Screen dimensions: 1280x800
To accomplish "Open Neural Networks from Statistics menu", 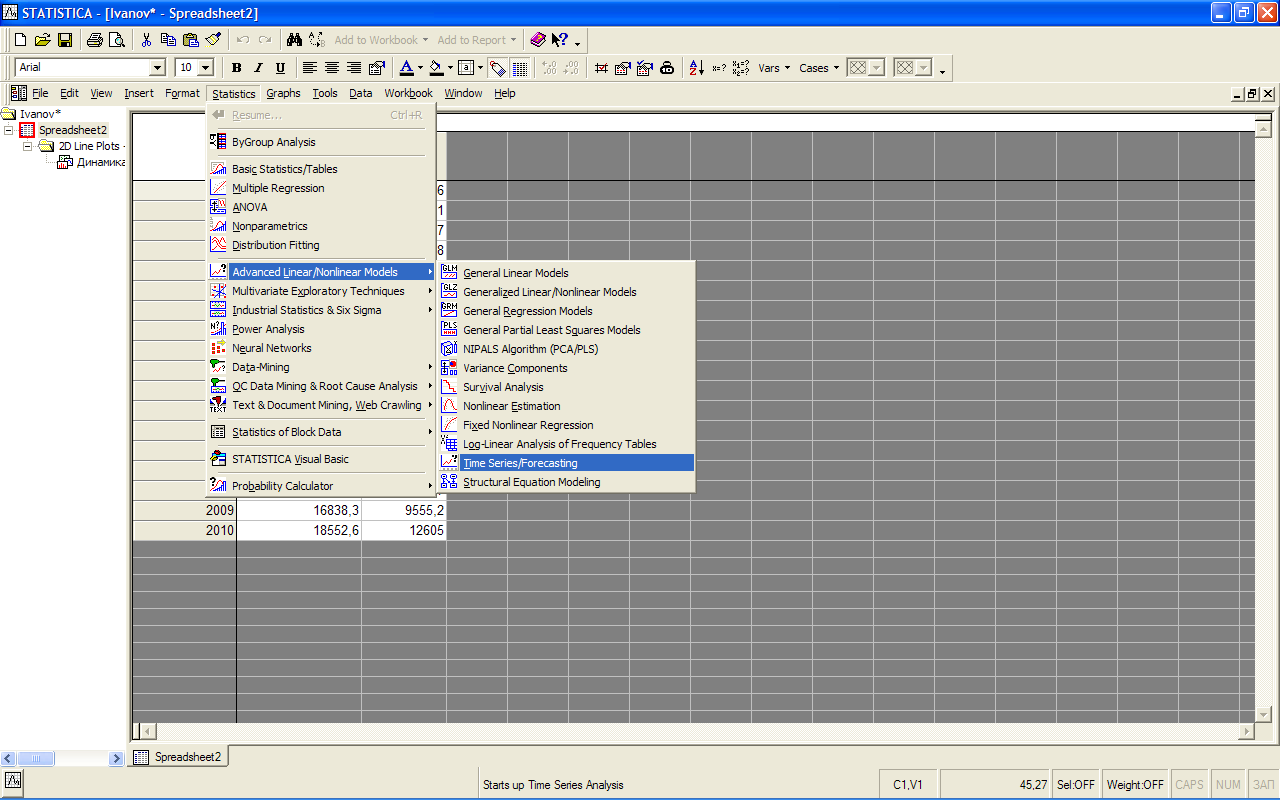I will click(x=321, y=348).
